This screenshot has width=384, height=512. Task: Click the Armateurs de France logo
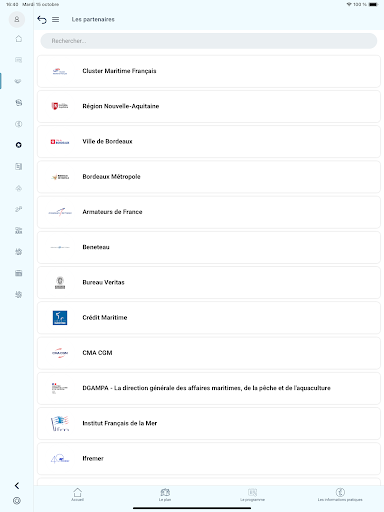(x=60, y=212)
